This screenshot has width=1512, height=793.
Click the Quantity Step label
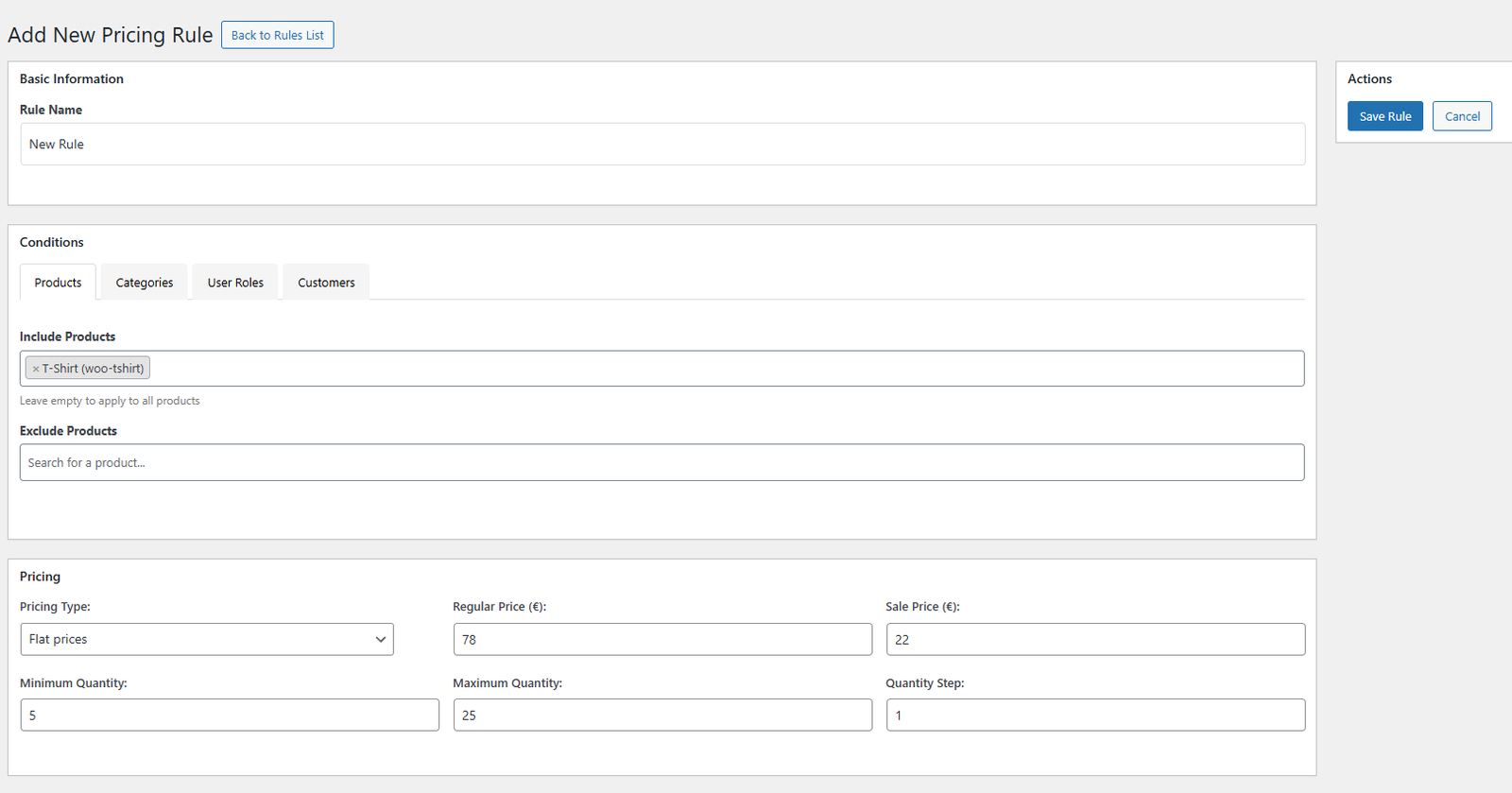pyautogui.click(x=925, y=683)
